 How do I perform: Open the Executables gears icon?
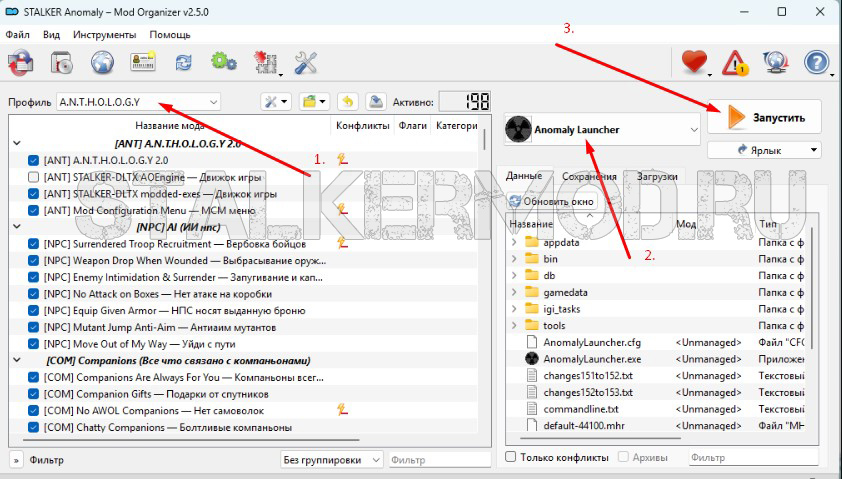click(x=223, y=62)
